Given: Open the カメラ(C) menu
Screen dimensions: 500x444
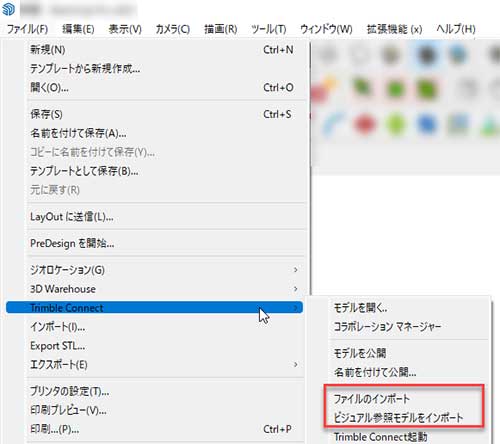Looking at the screenshot, I should click(x=173, y=29).
